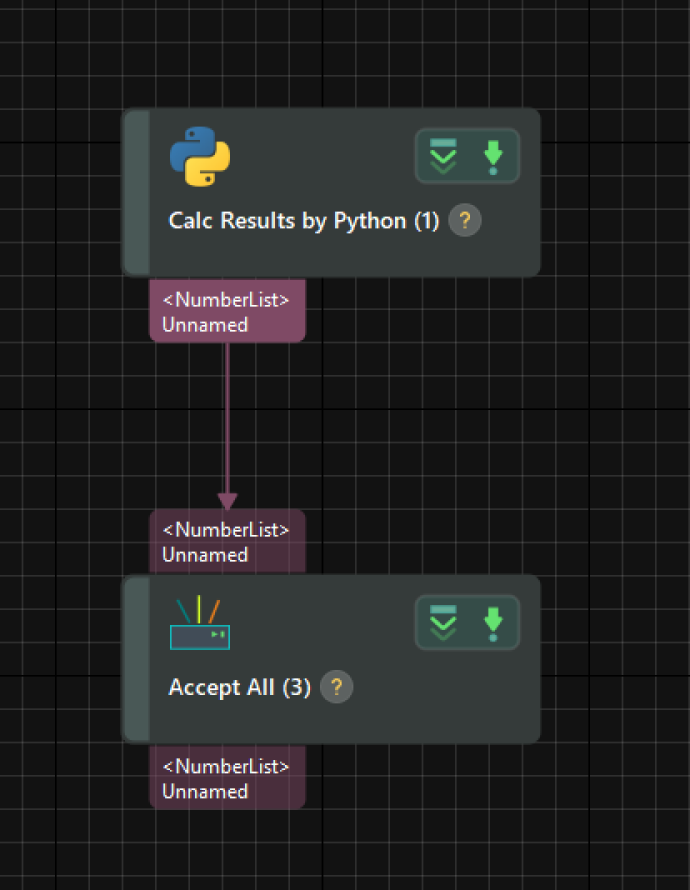Click the green output arrow on Calc Results node

click(x=493, y=156)
